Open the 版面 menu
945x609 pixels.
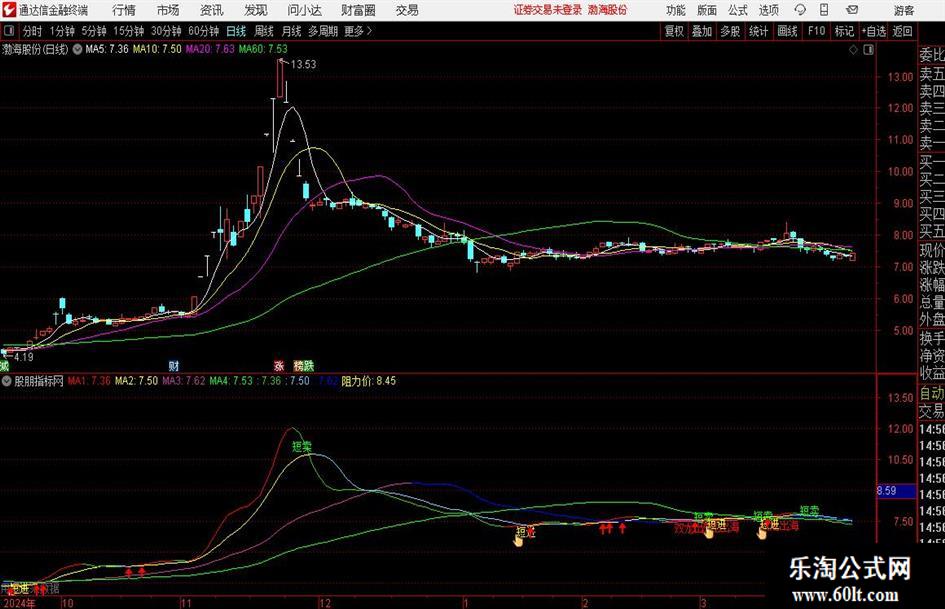(706, 10)
